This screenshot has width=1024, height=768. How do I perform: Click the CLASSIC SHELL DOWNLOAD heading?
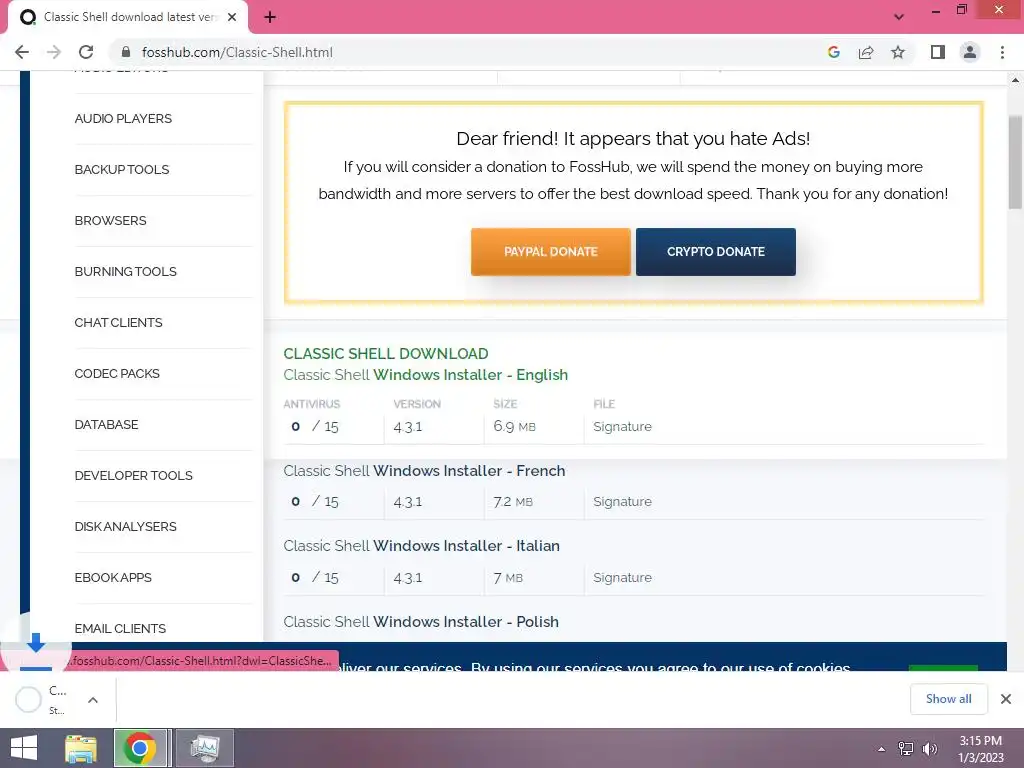click(386, 354)
